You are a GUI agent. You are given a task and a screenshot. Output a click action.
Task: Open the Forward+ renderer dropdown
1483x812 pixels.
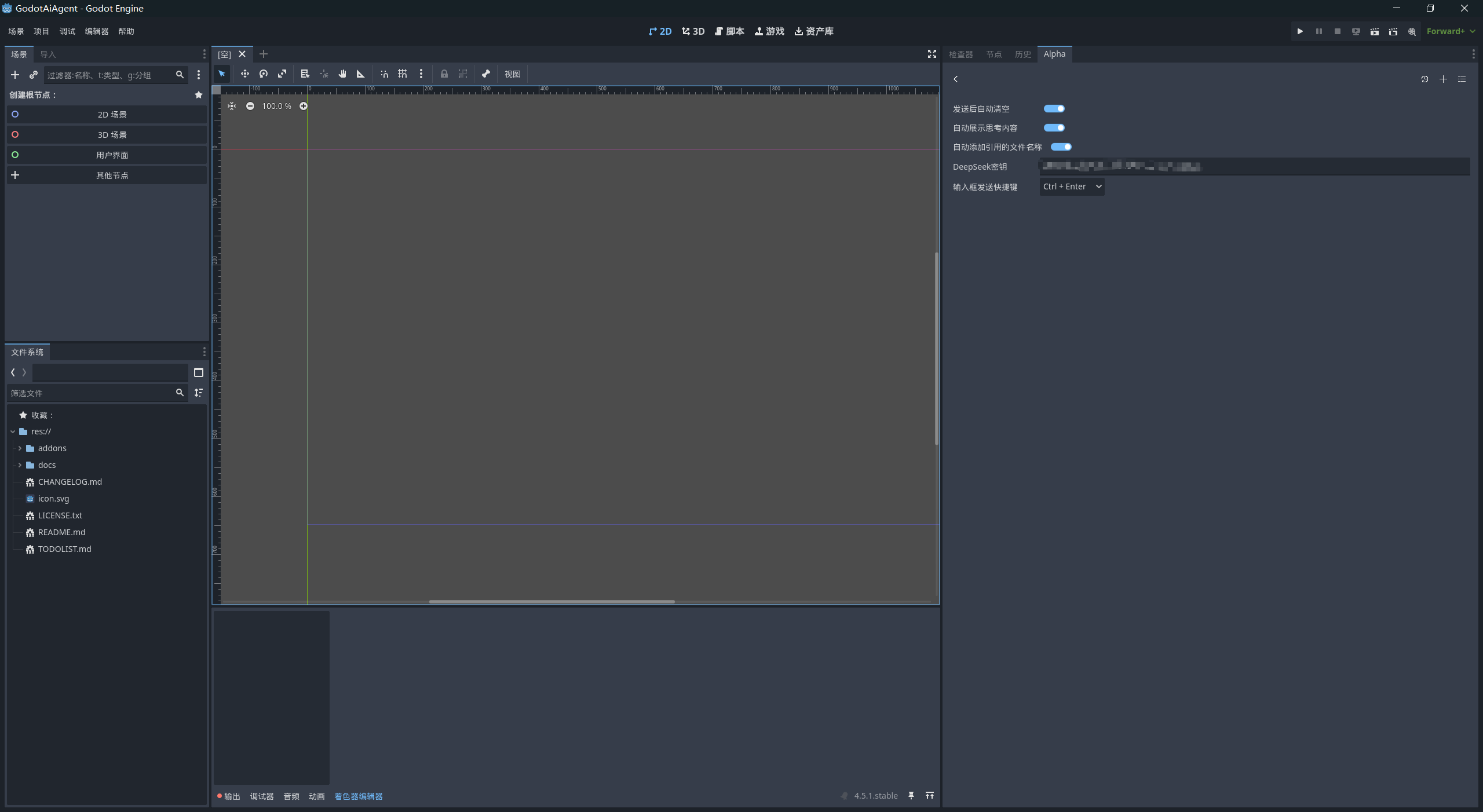(1451, 31)
